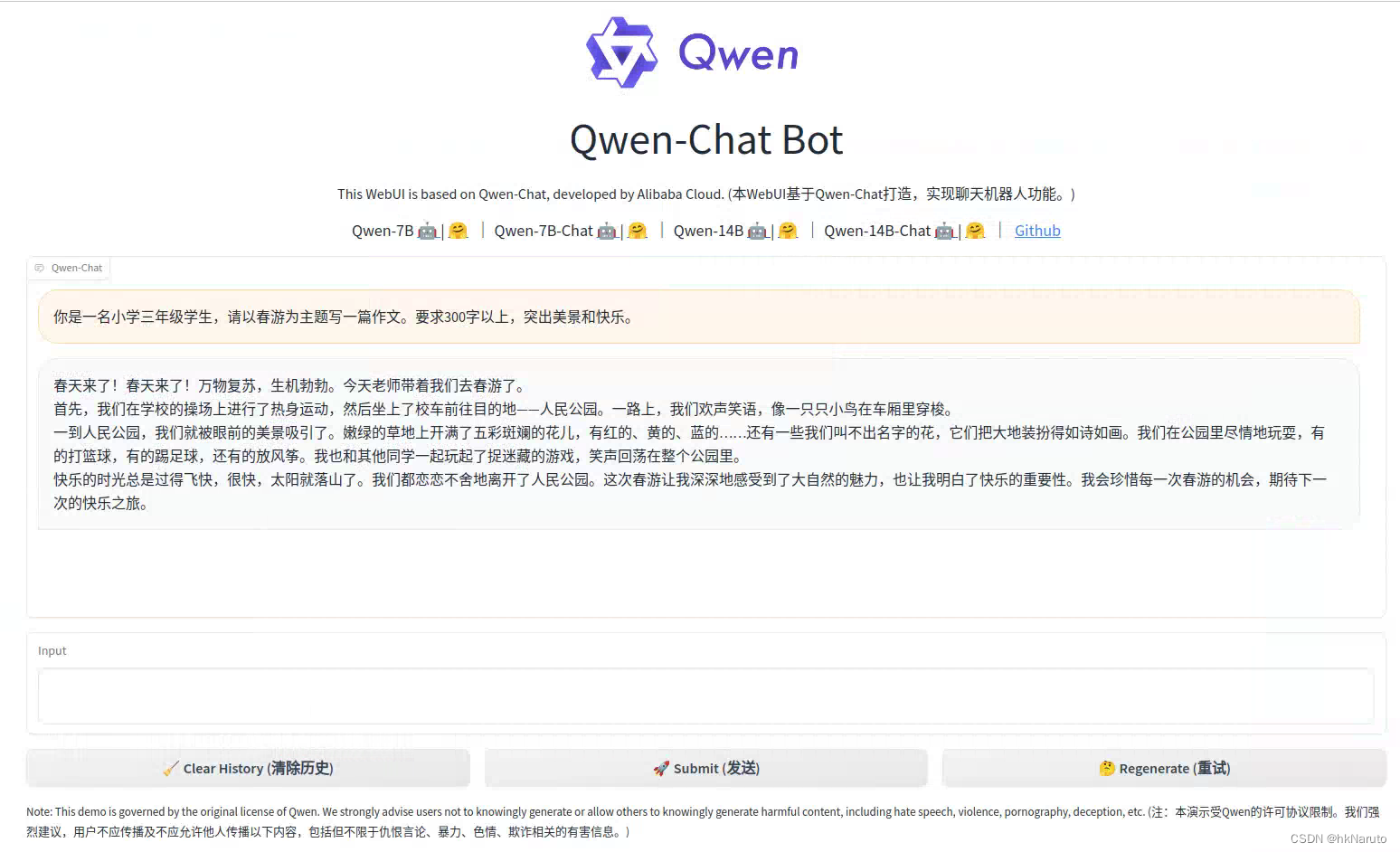Open the robot icon next to Qwen-14B-Chat
The height and width of the screenshot is (852, 1400).
click(x=944, y=232)
